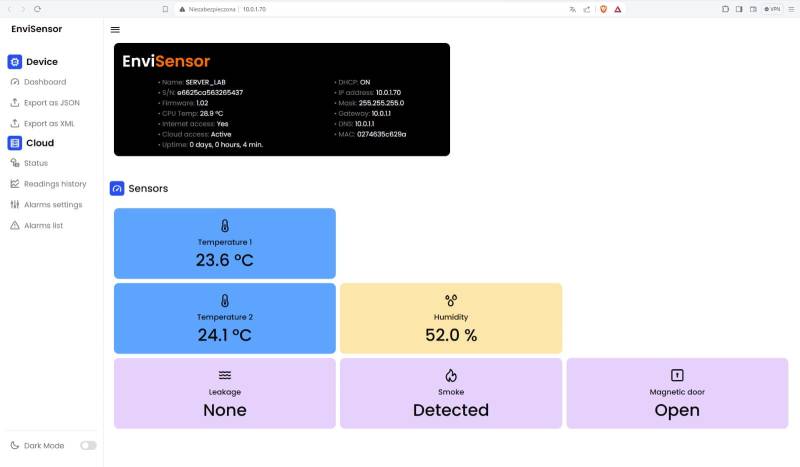The image size is (800, 467).
Task: Reload the page with browser refresh button
Action: (37, 9)
